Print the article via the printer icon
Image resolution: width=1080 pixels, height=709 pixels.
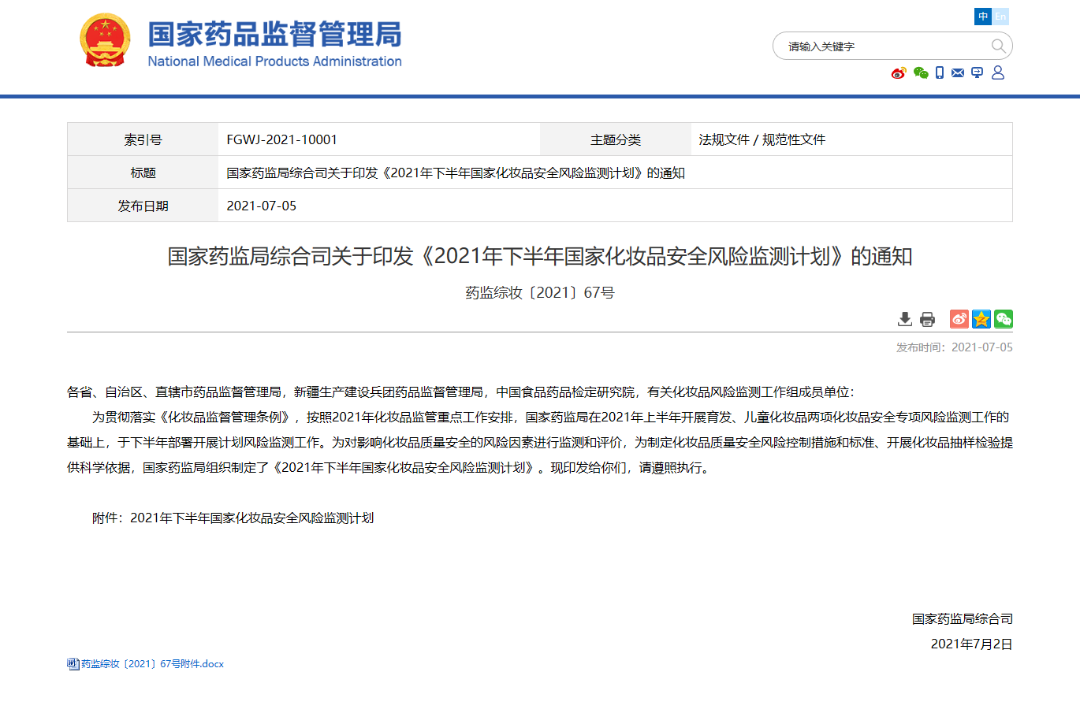click(x=927, y=319)
